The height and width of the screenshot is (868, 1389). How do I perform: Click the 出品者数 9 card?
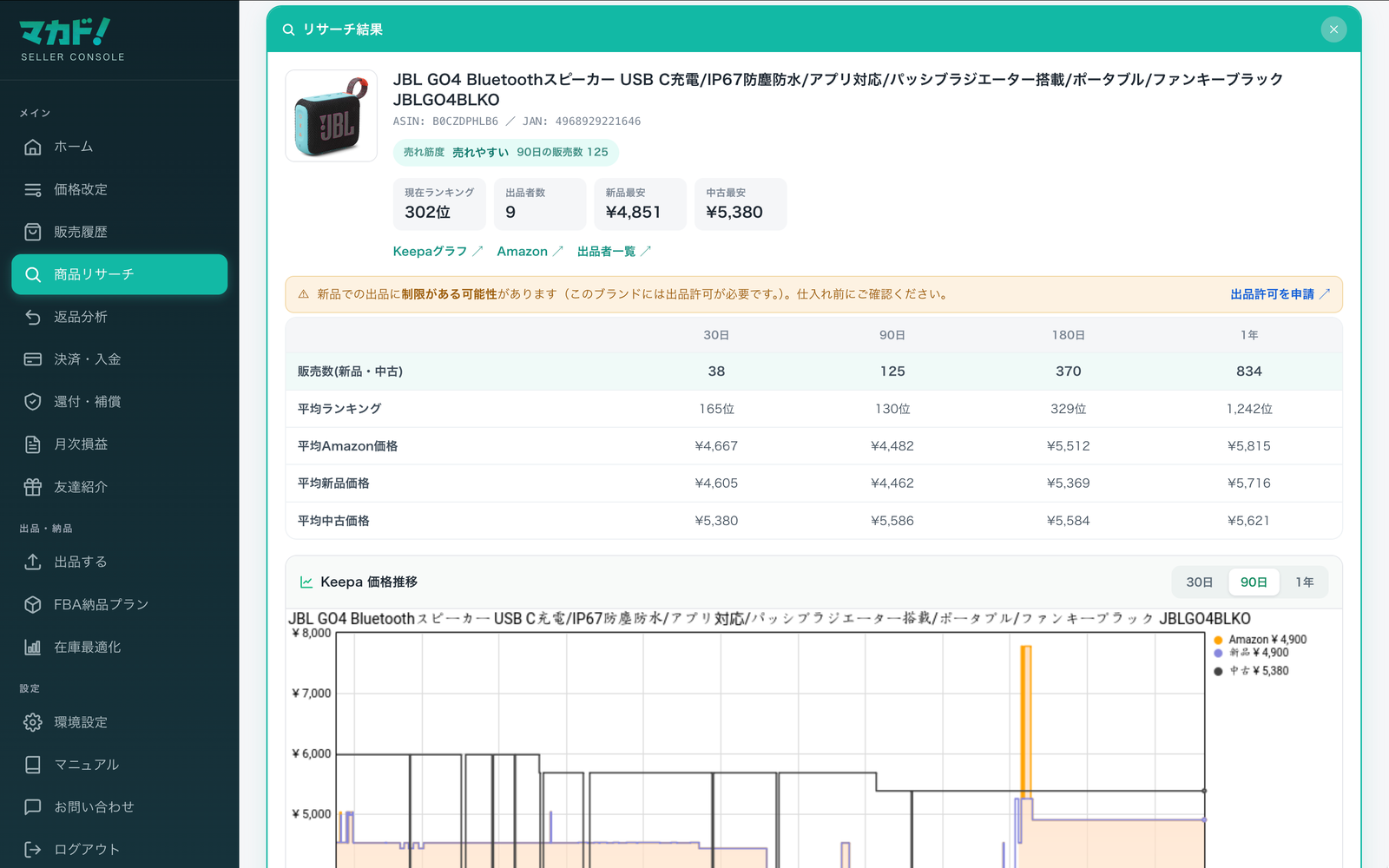pos(540,204)
